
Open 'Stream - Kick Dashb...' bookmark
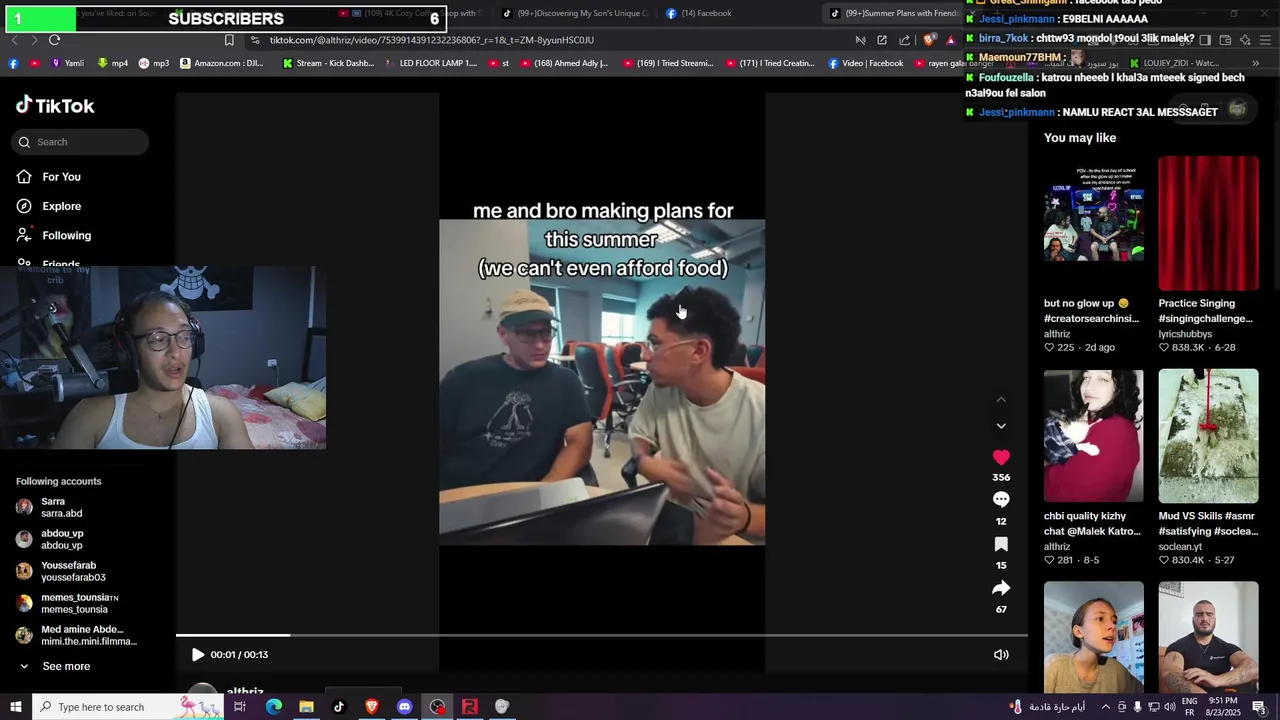[328, 63]
